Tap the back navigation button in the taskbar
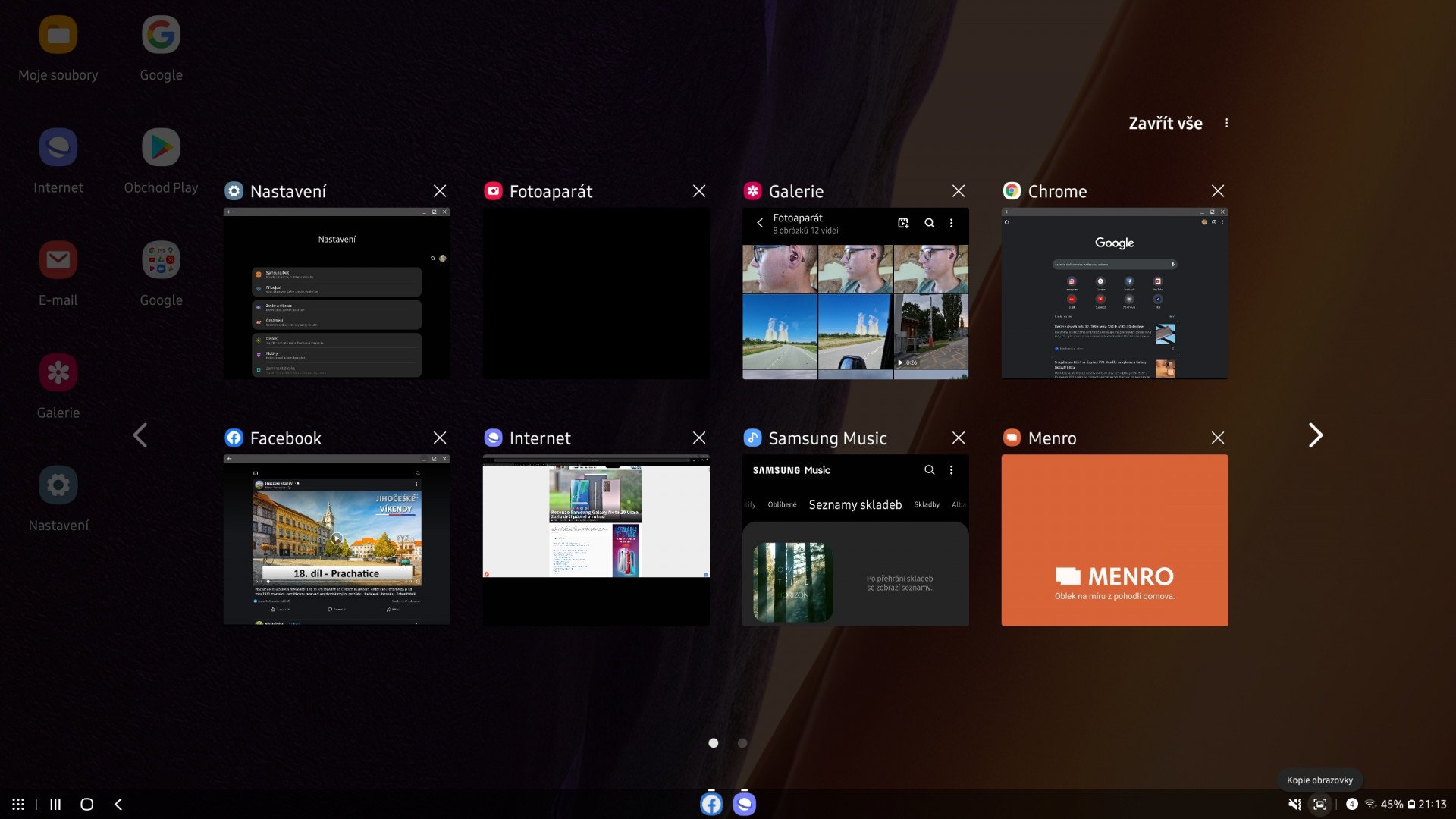The height and width of the screenshot is (819, 1456). pos(118,804)
